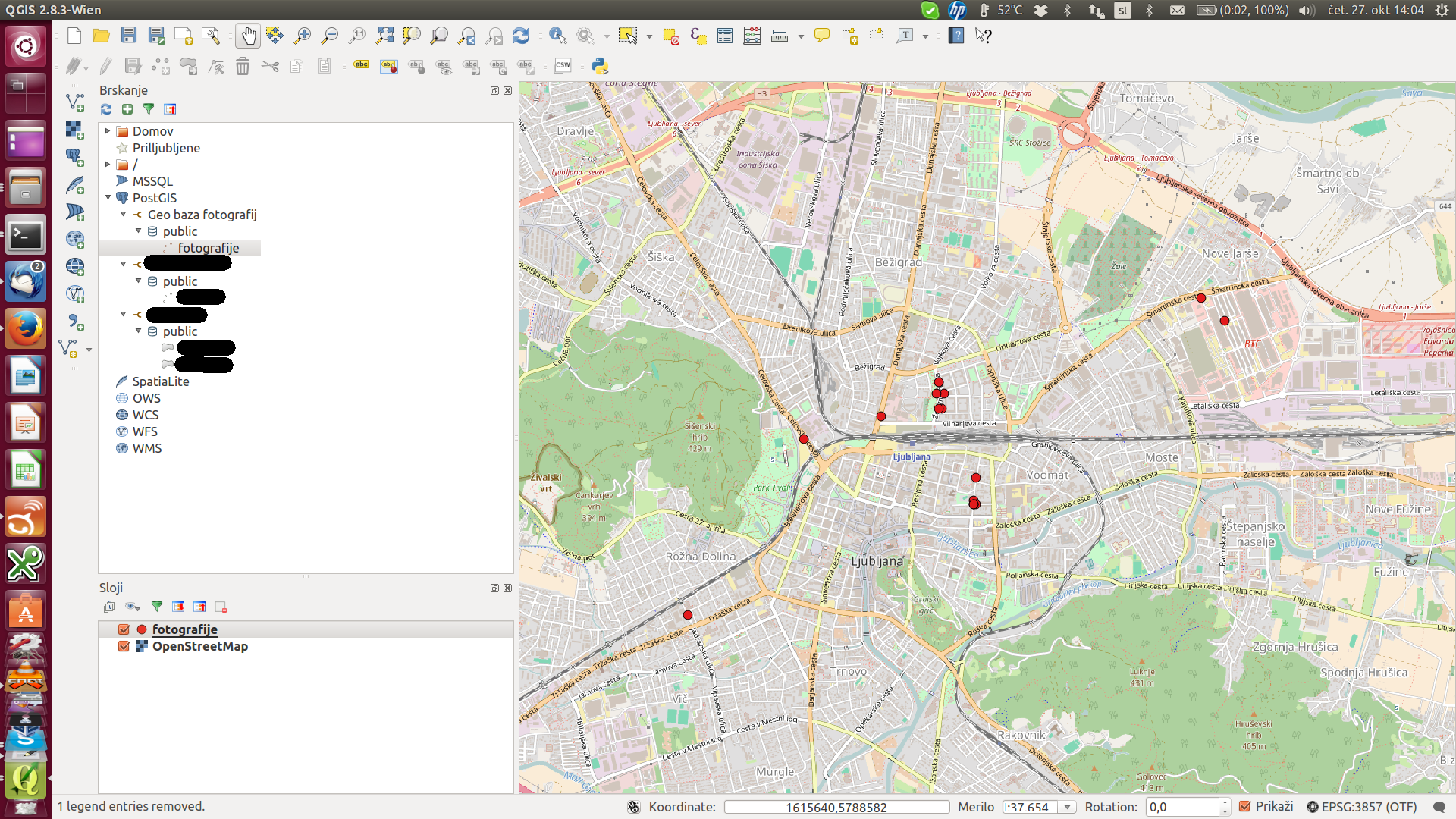Click the Delete Selected trash icon

pyautogui.click(x=243, y=67)
